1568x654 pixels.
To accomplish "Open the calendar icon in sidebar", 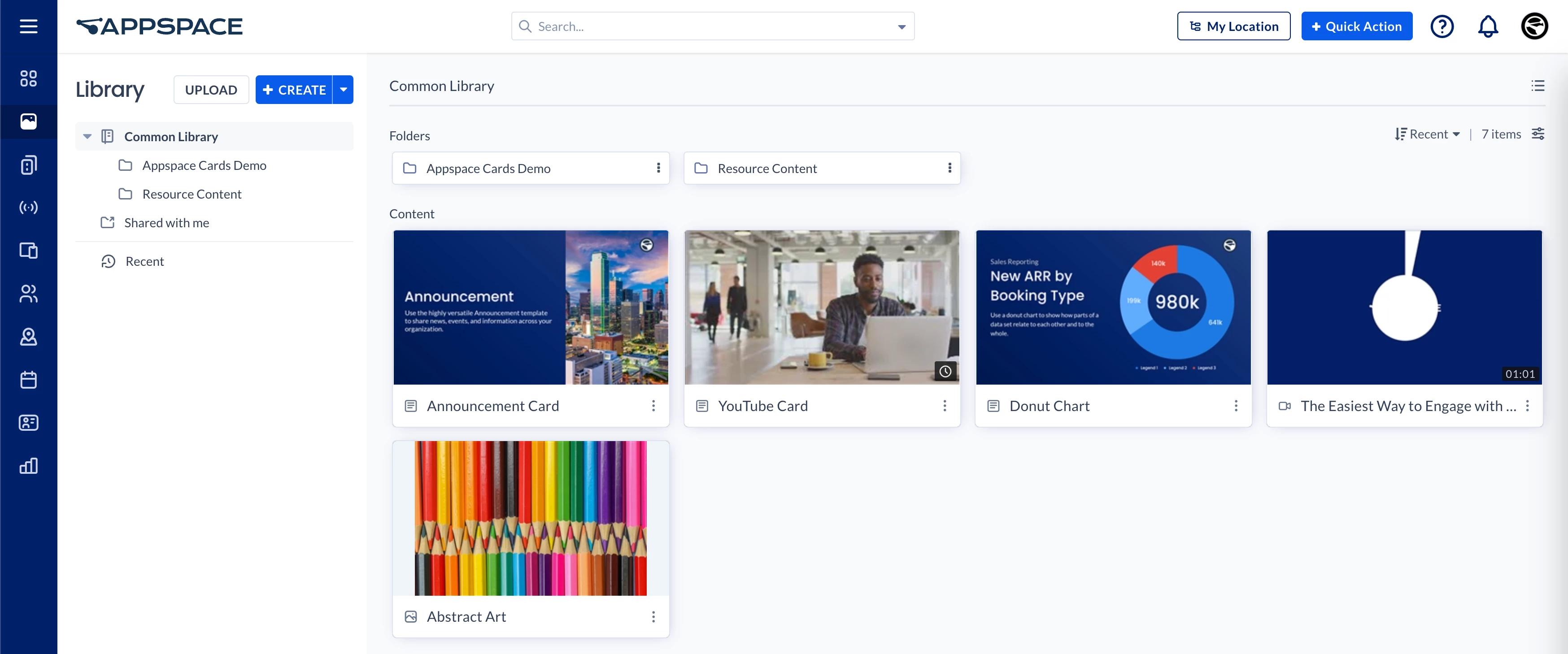I will (29, 380).
